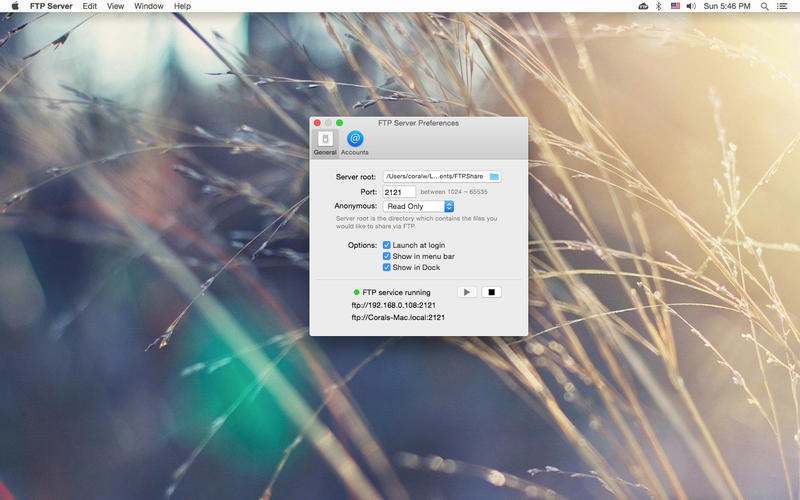The height and width of the screenshot is (500, 800).
Task: Open Bluetooth status in menu bar
Action: pyautogui.click(x=658, y=6)
